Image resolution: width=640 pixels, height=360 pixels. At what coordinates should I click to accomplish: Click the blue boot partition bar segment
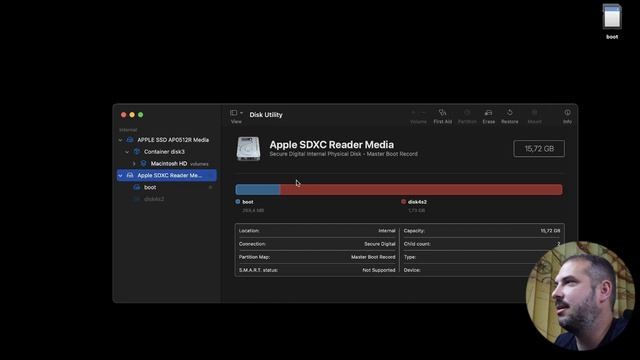pyautogui.click(x=258, y=189)
